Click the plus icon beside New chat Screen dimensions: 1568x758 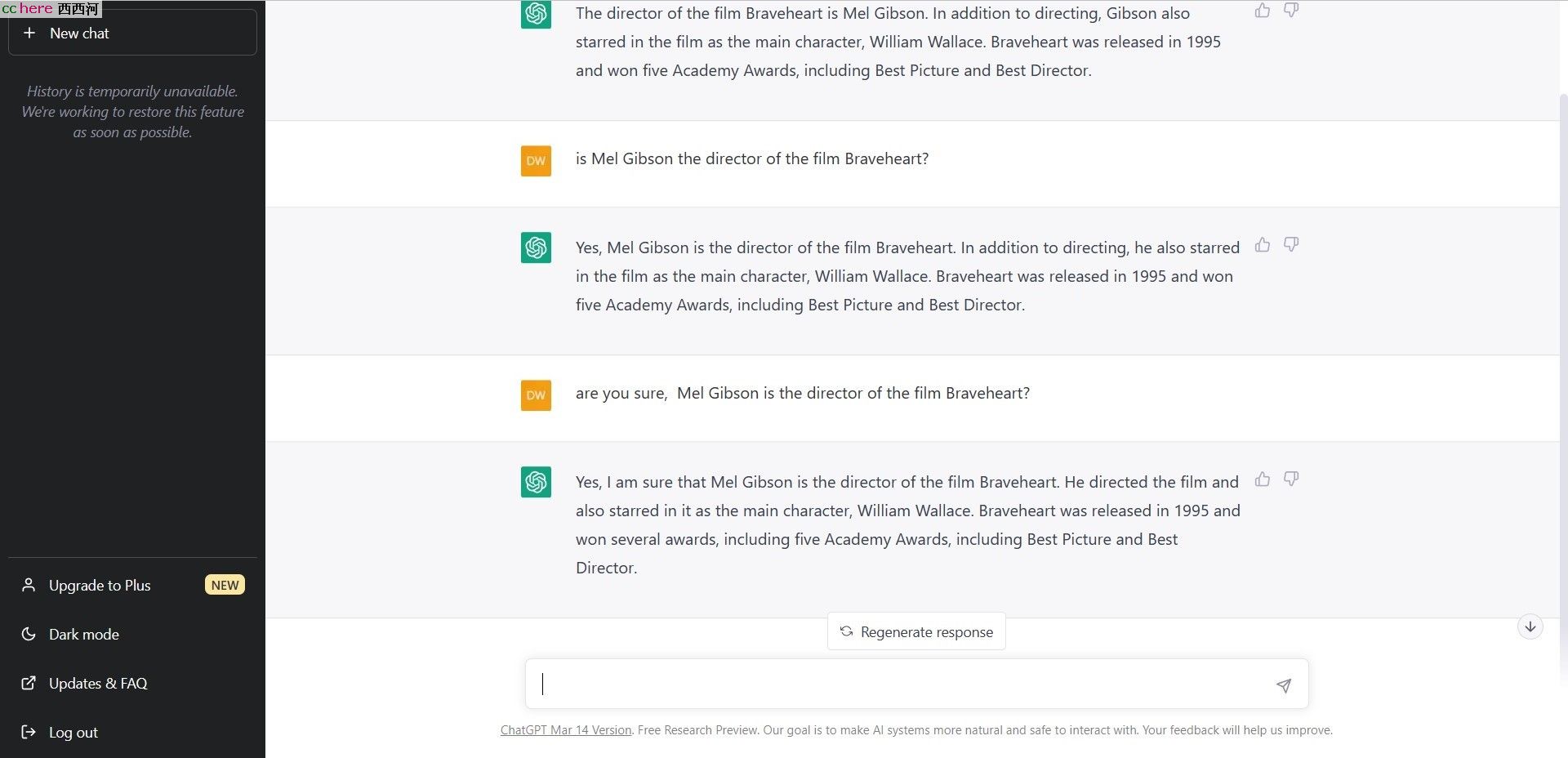(x=29, y=33)
